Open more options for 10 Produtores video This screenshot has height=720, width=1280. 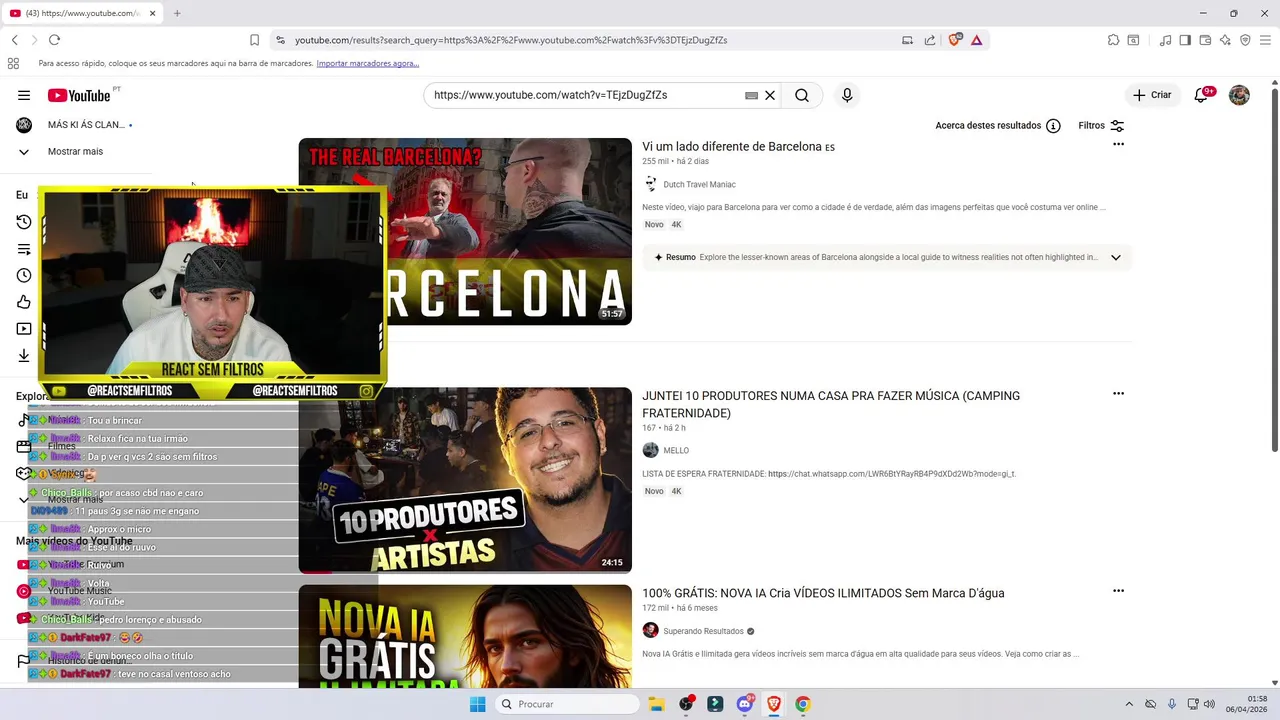click(x=1118, y=394)
